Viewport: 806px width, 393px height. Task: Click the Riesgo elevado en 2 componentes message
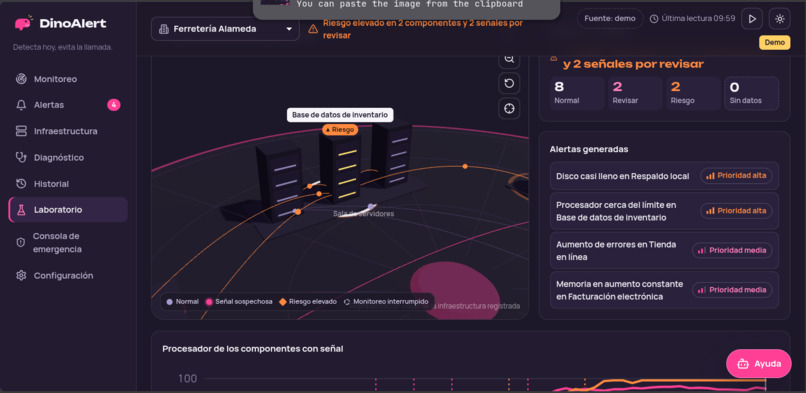[423, 29]
